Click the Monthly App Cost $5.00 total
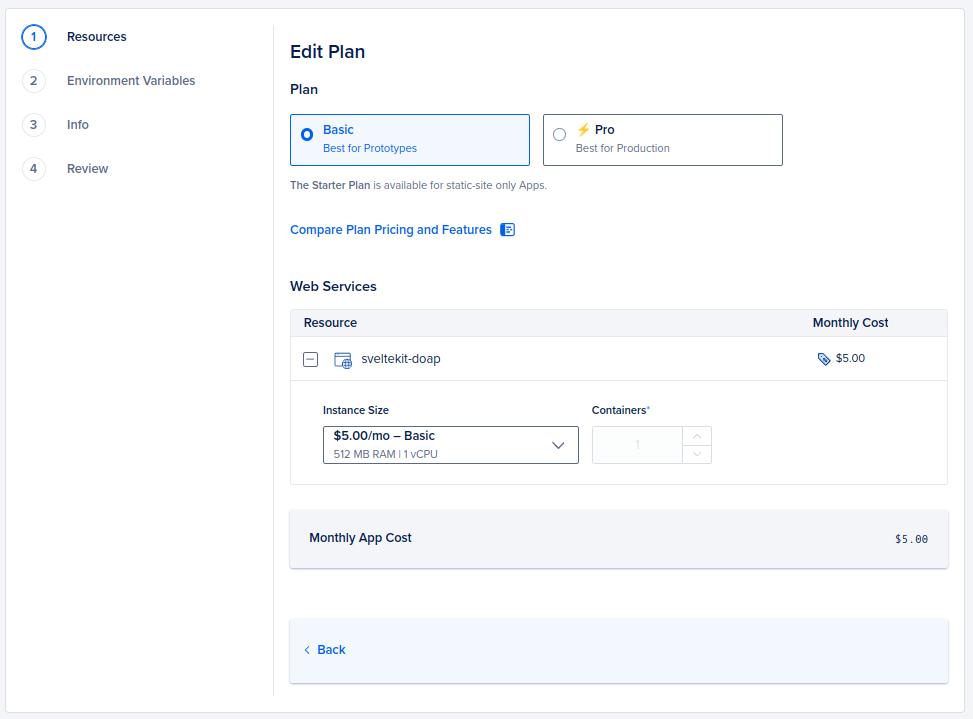973x719 pixels. [911, 539]
